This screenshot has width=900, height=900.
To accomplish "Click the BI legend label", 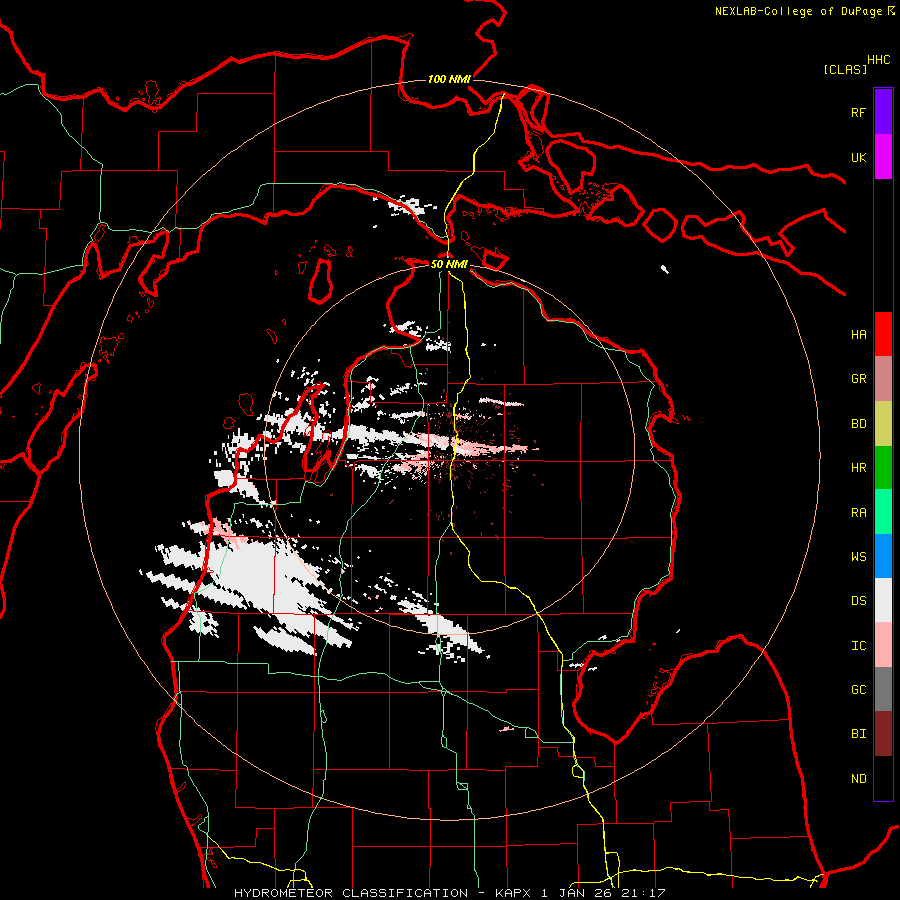I will click(858, 734).
